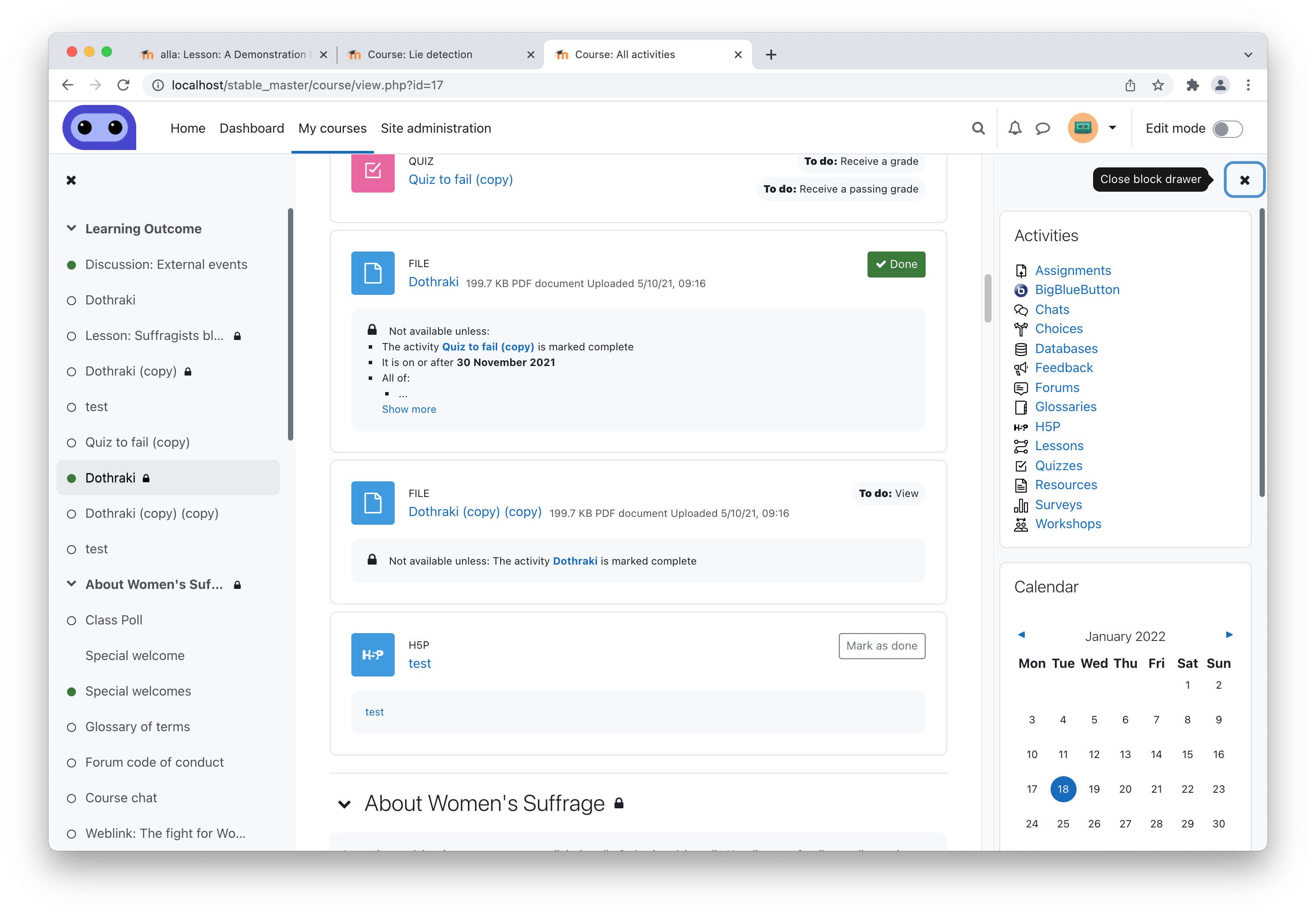1316x915 pixels.
Task: Expand the browser tab search chevron
Action: point(1248,55)
